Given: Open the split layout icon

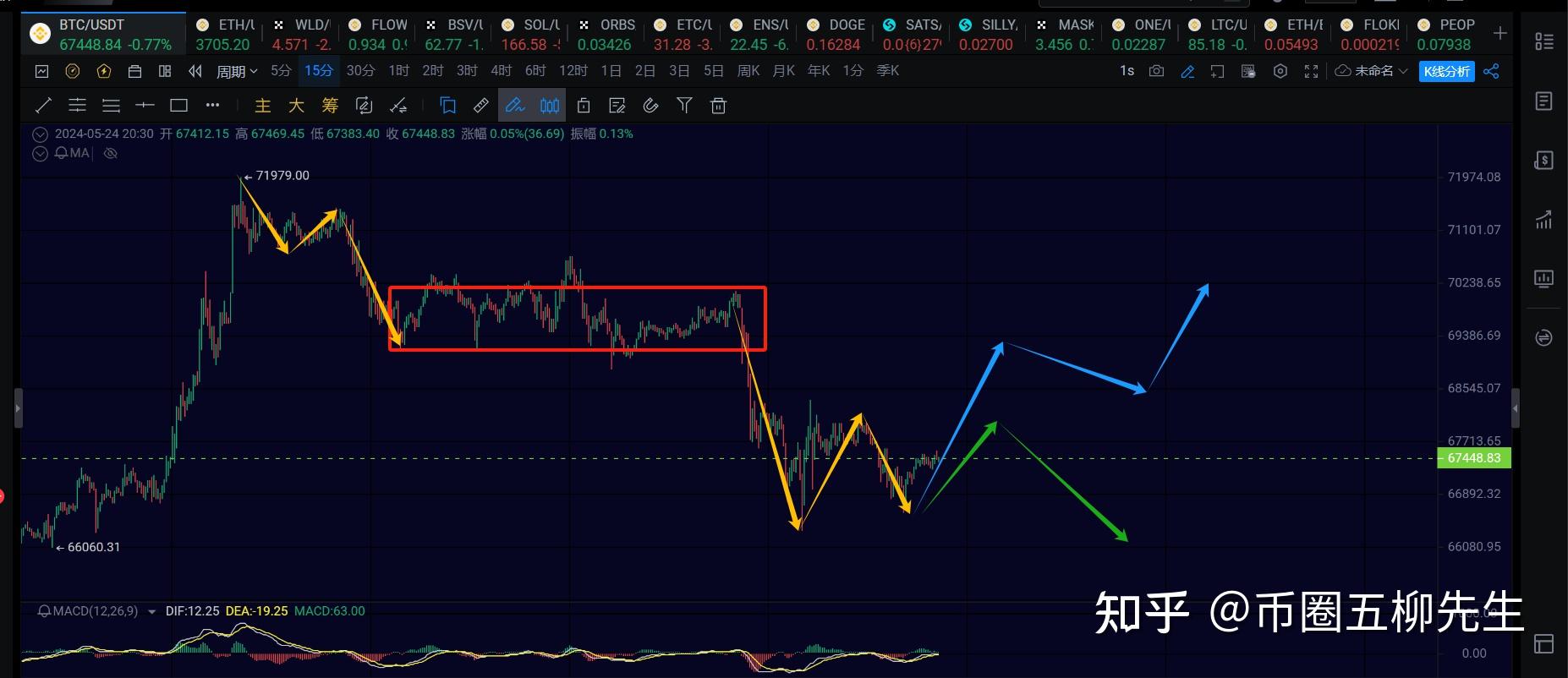Looking at the screenshot, I should click(x=165, y=71).
